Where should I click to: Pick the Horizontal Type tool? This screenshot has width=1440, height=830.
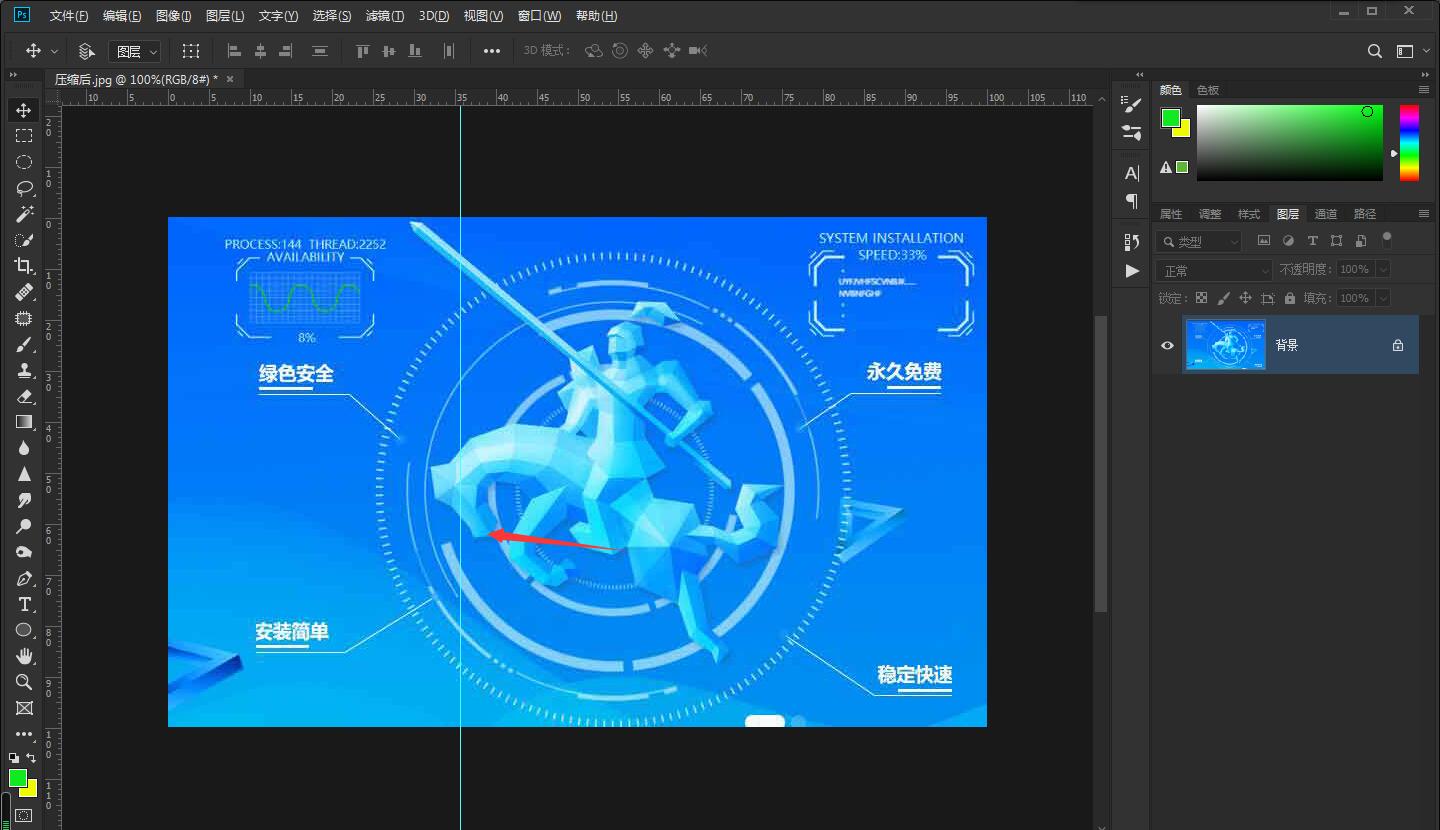click(24, 605)
